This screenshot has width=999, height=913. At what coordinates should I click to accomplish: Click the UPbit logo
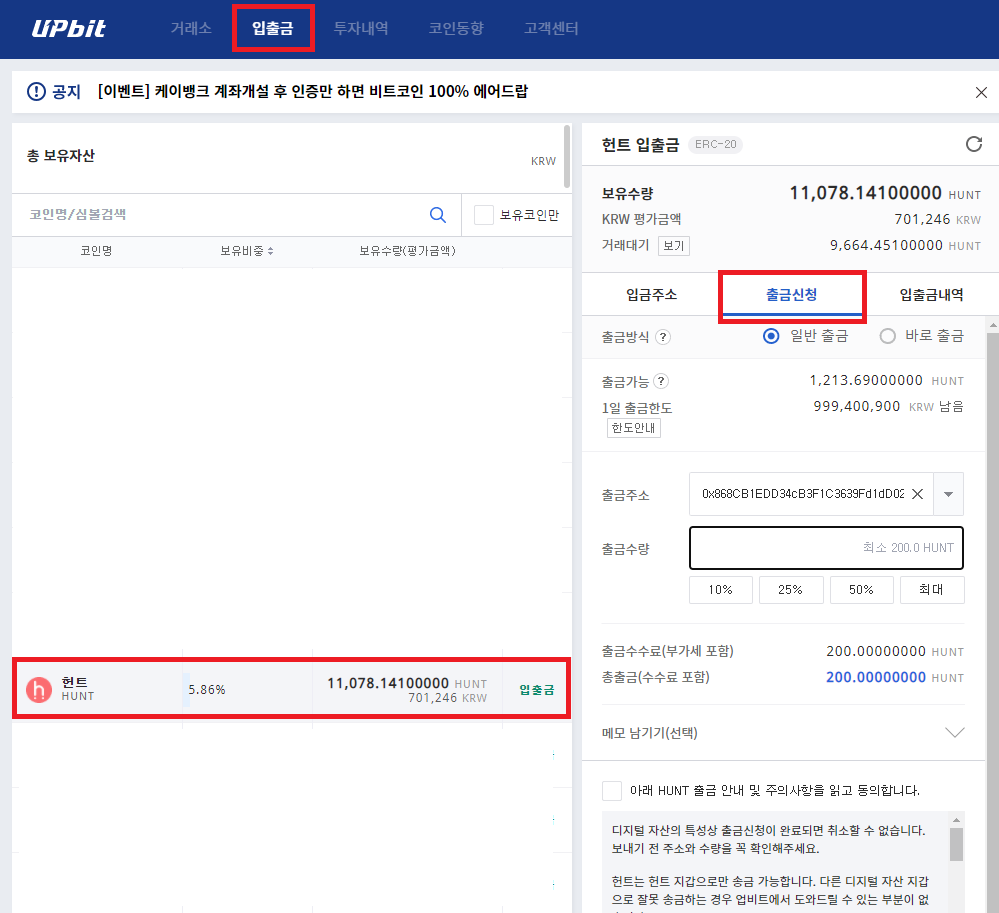click(x=69, y=28)
